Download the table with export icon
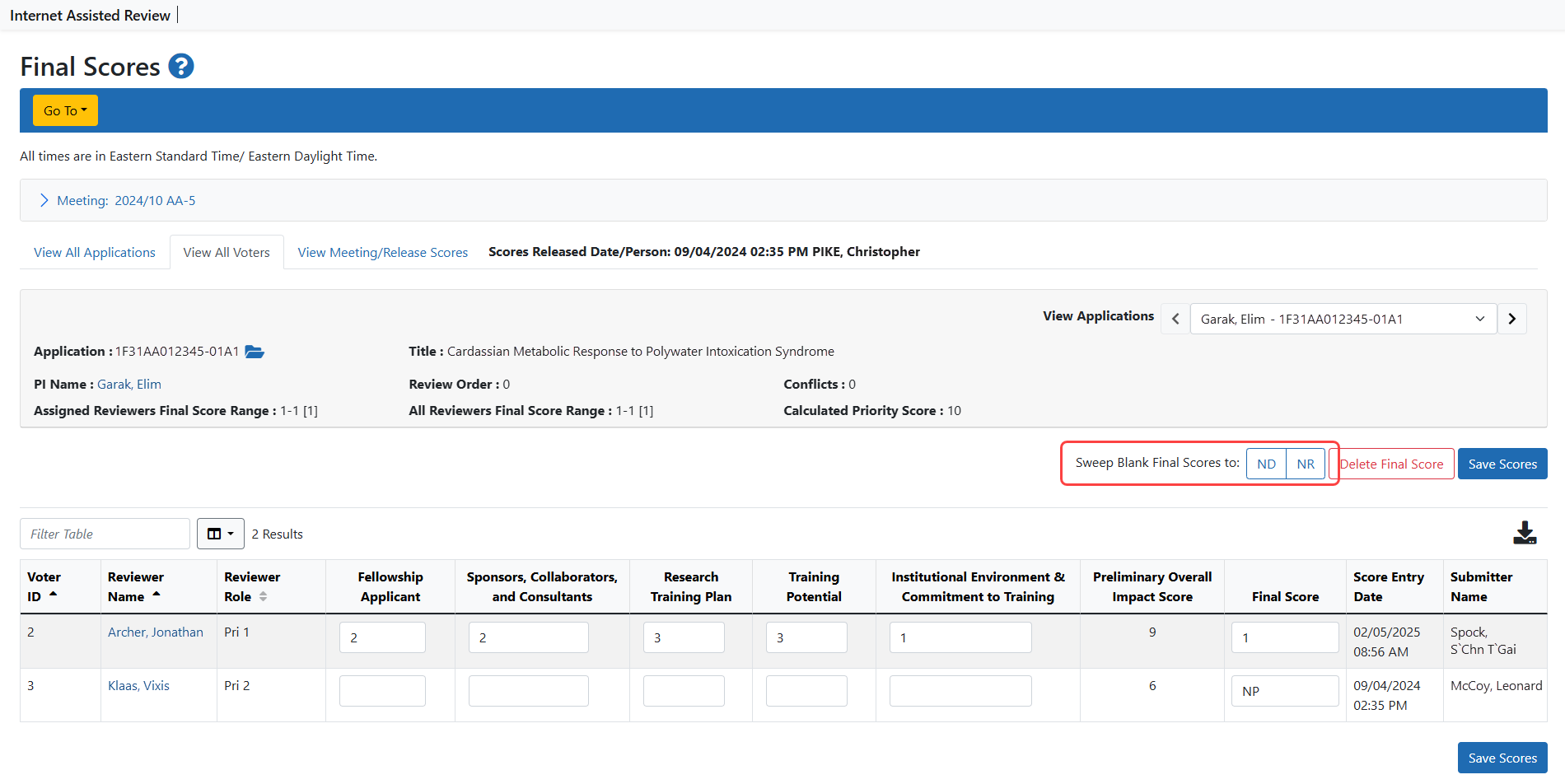 pyautogui.click(x=1525, y=533)
